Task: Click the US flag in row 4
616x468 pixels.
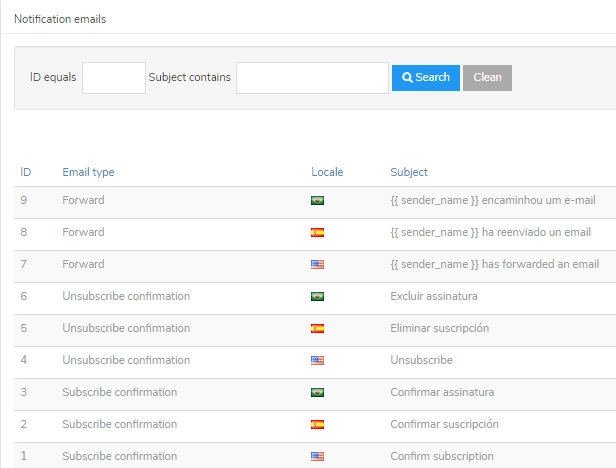Action: pyautogui.click(x=317, y=360)
